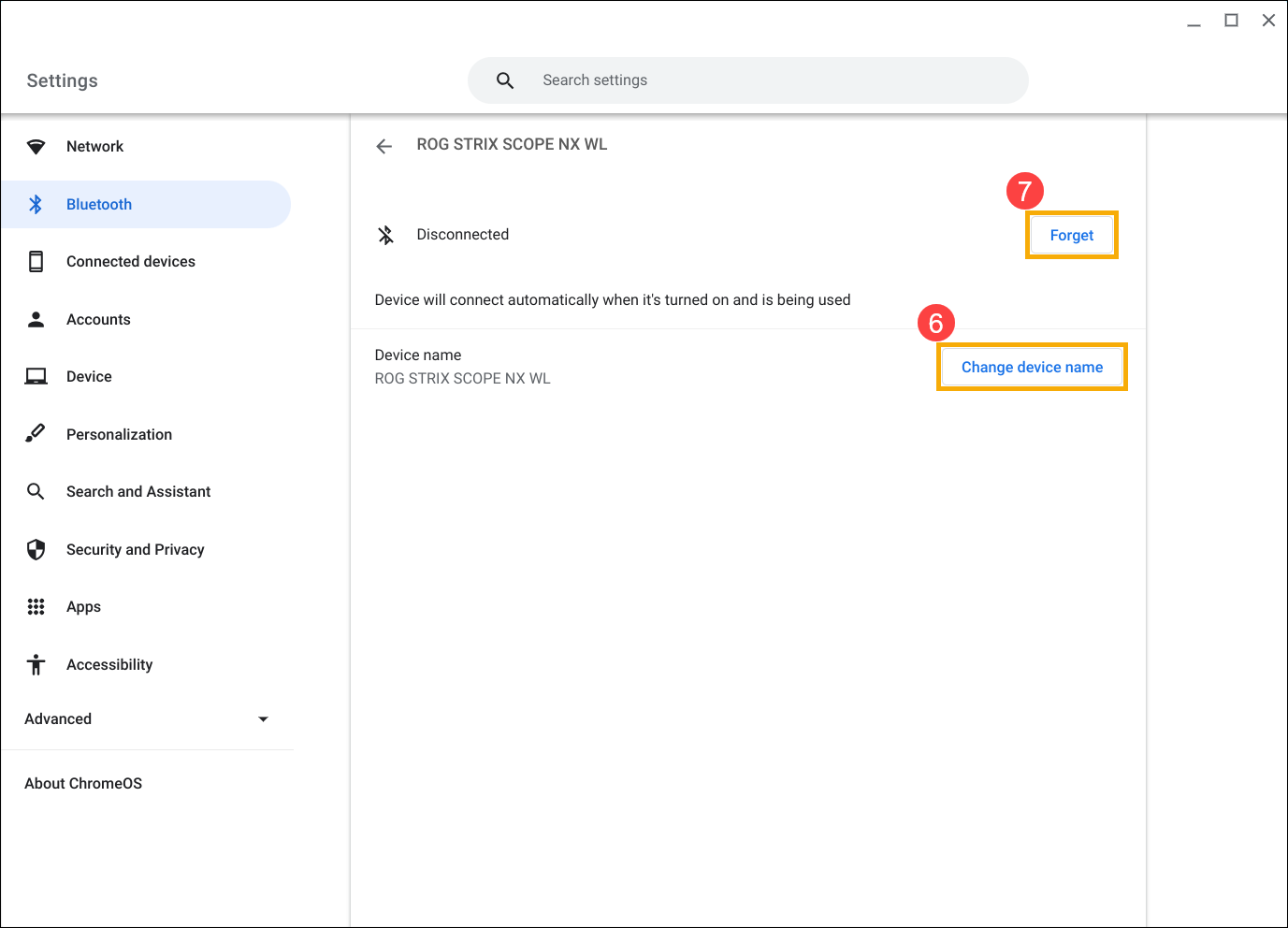Click Change device name button
Viewport: 1288px width, 928px height.
tap(1032, 368)
